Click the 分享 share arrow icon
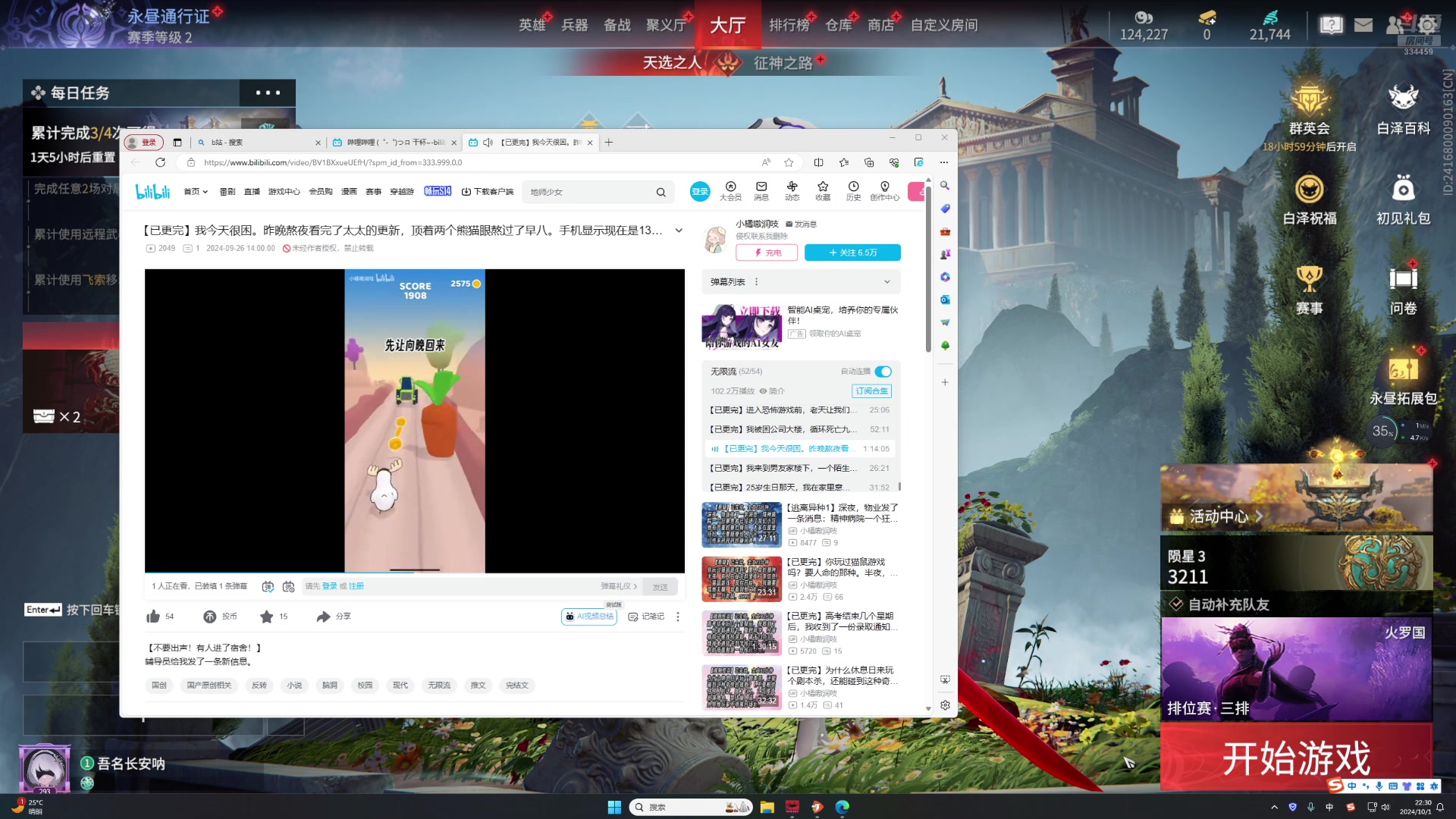This screenshot has width=1456, height=819. point(324,617)
